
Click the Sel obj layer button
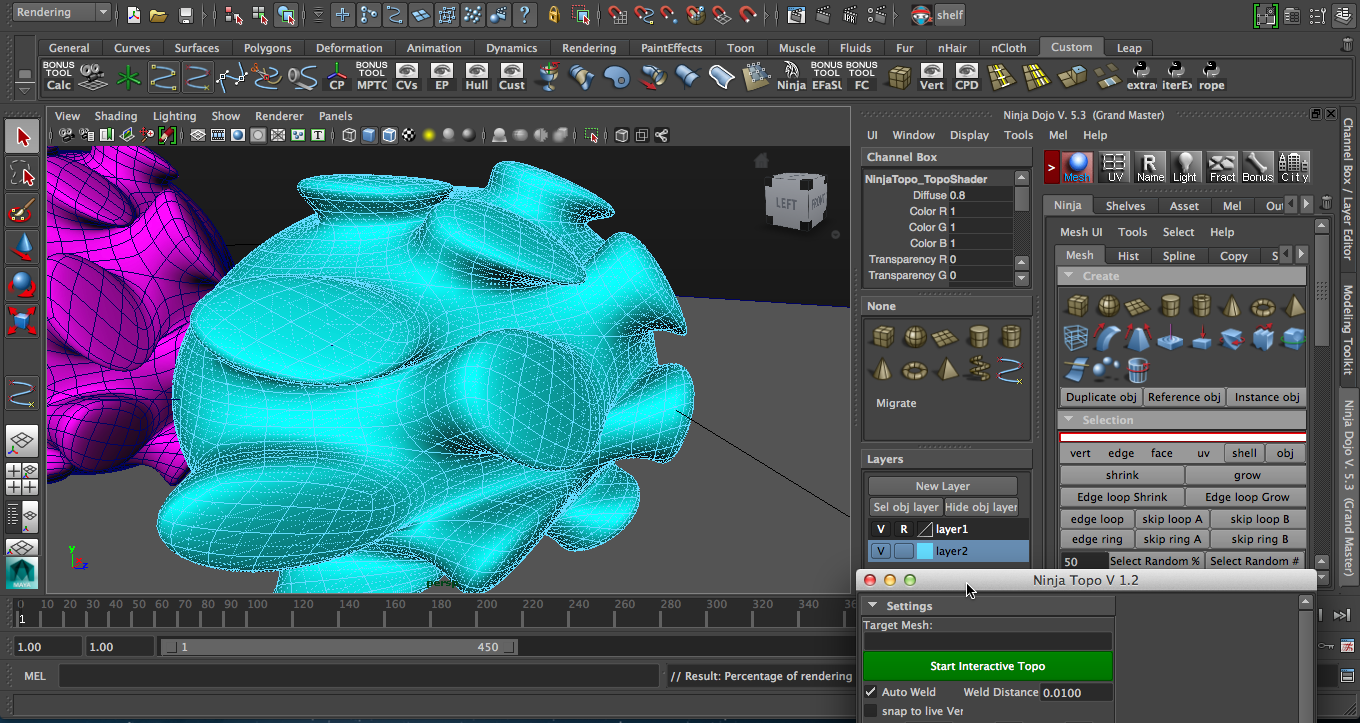[905, 507]
